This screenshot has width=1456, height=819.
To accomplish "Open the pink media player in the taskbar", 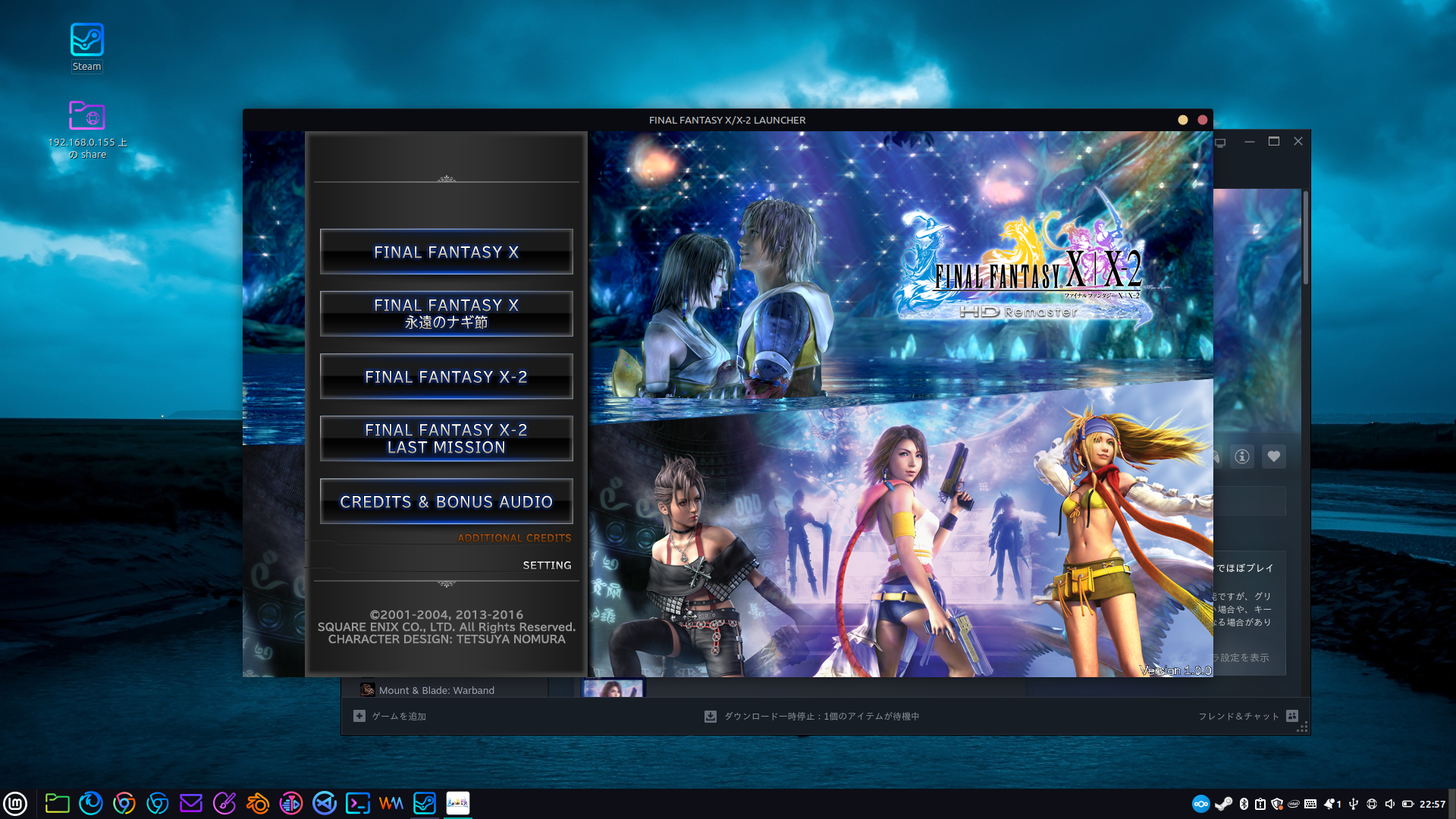I will click(290, 803).
